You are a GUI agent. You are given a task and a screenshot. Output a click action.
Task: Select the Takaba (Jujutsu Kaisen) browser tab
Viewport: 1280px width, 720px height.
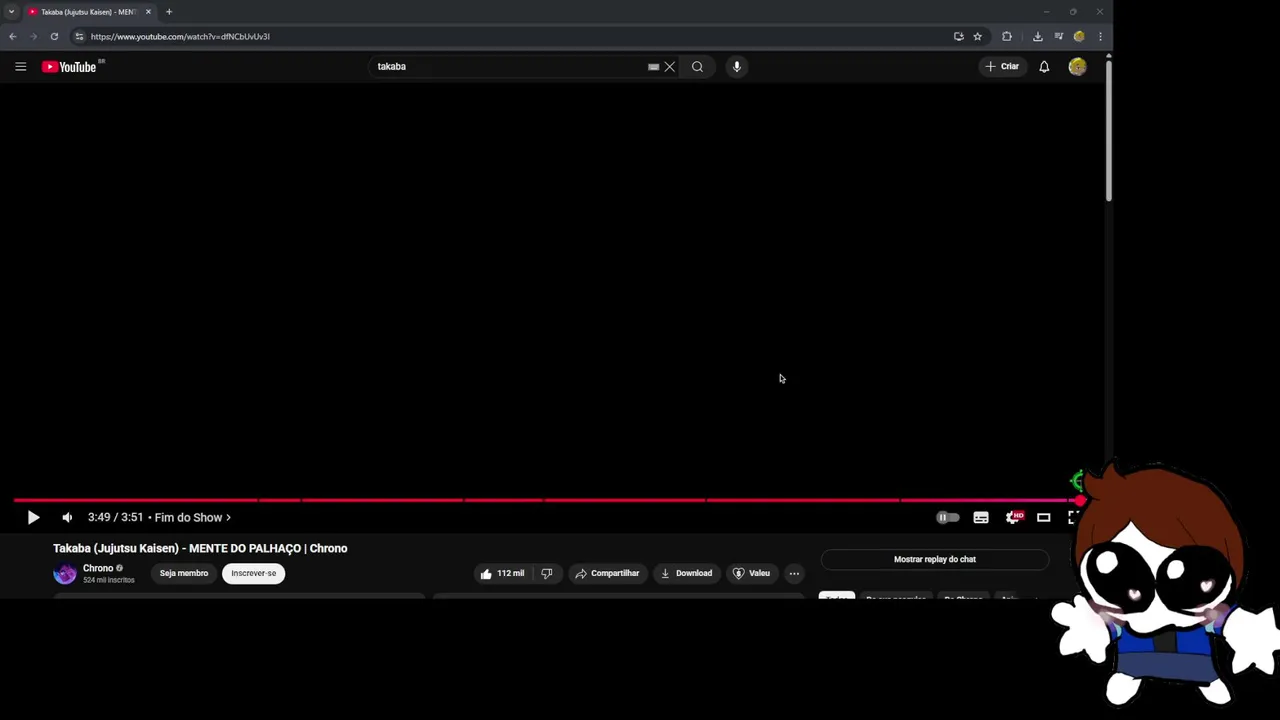tap(88, 12)
